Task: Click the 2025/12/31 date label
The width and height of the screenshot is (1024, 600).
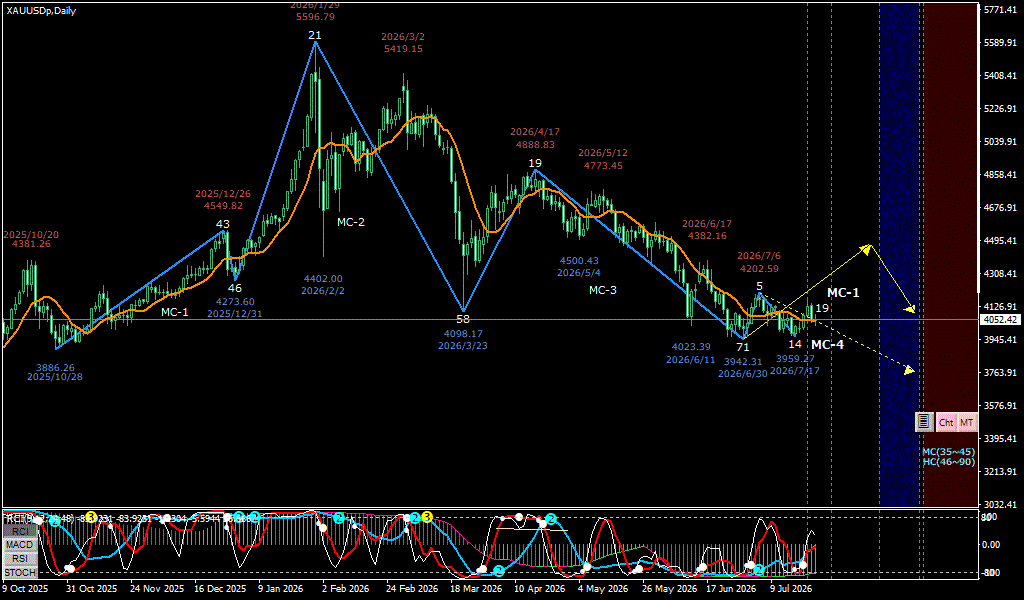Action: 234,313
